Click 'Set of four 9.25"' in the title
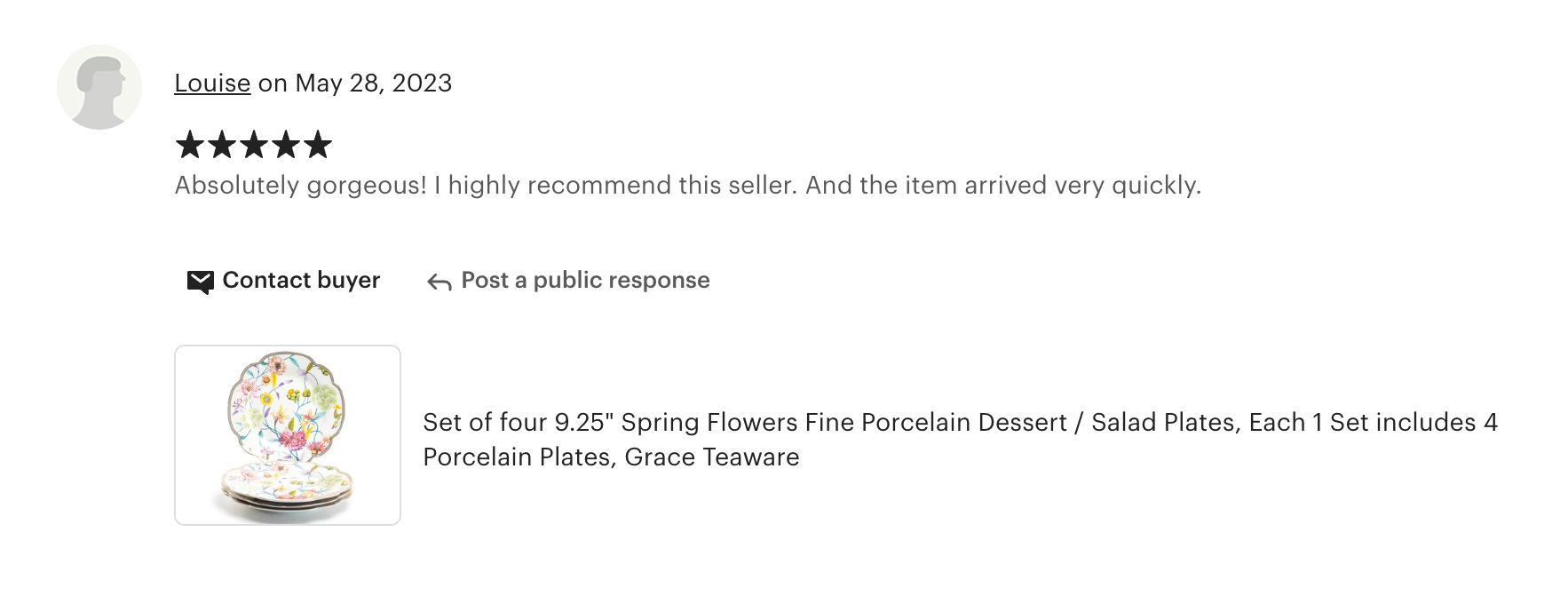The width and height of the screenshot is (1568, 604). [x=519, y=422]
